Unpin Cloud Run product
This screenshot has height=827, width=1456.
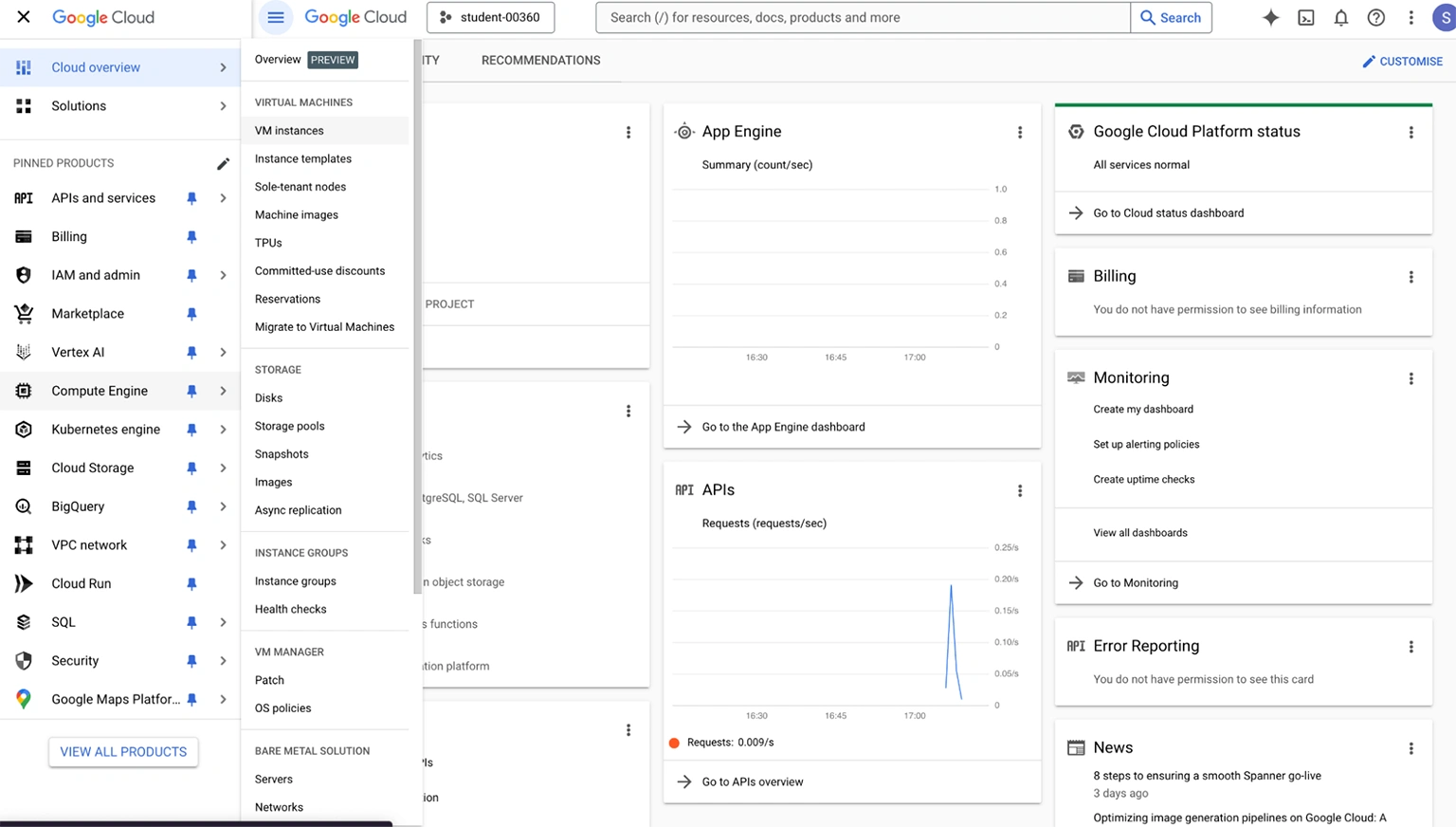pos(191,583)
